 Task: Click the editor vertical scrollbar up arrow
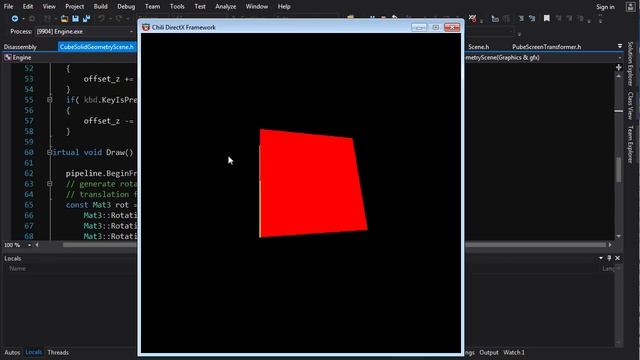coord(619,76)
